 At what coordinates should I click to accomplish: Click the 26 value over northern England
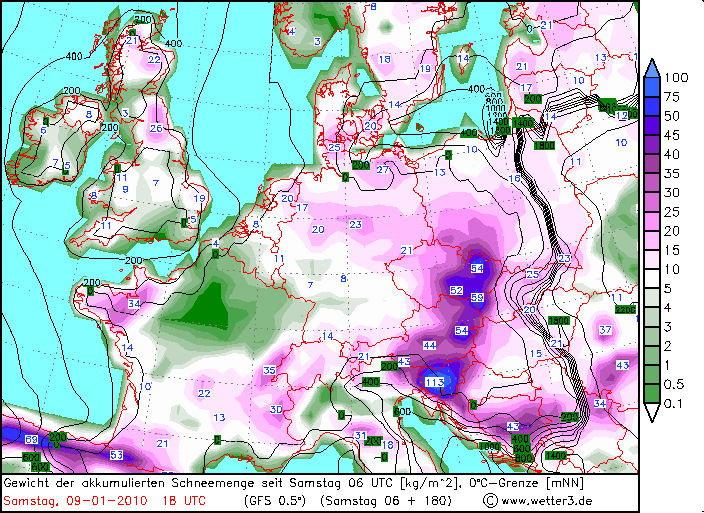(x=156, y=128)
